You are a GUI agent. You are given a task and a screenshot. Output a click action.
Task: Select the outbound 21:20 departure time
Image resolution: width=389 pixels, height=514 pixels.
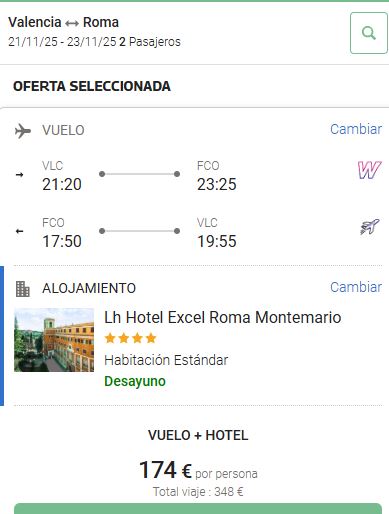62,184
